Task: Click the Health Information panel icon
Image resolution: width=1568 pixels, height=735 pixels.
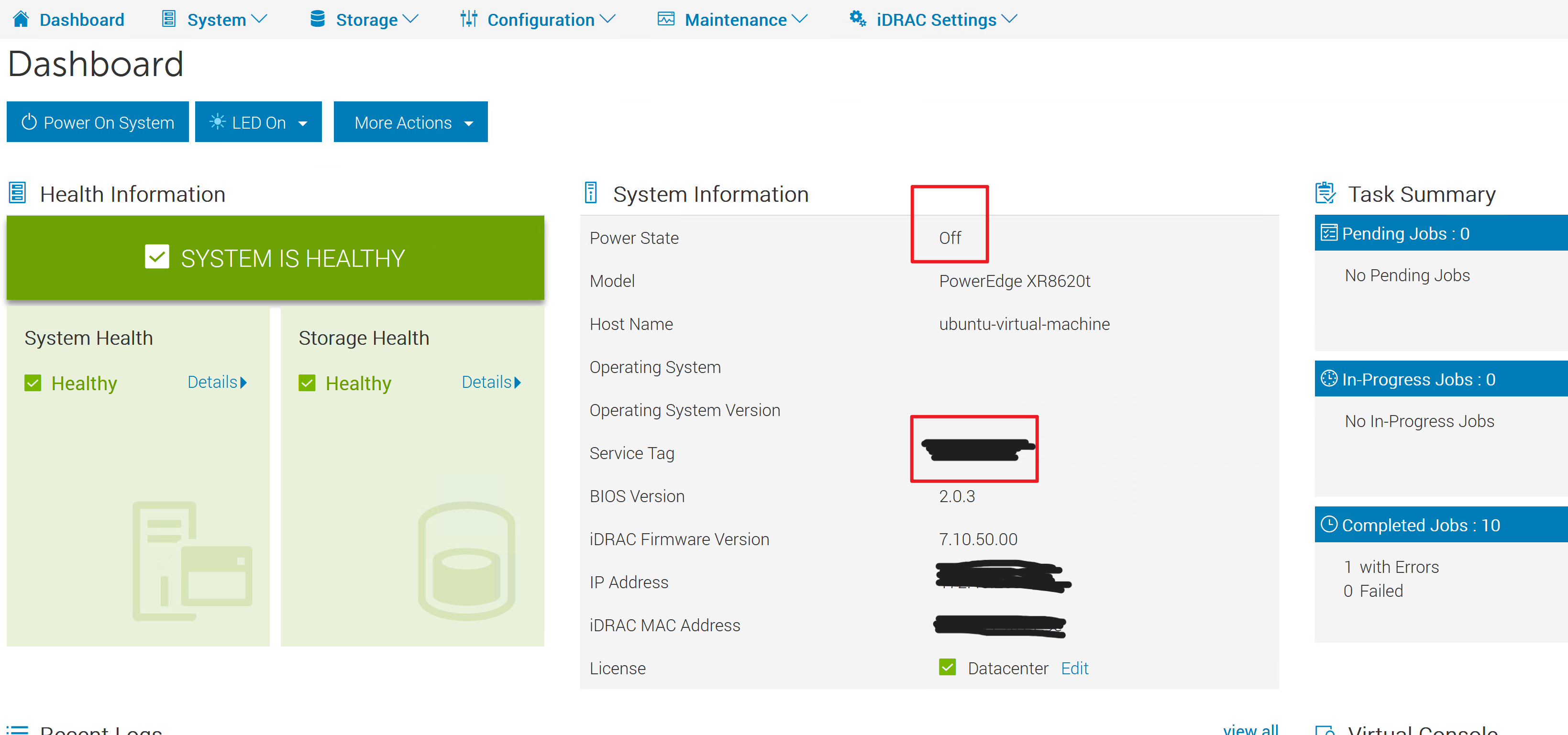Action: 17,193
